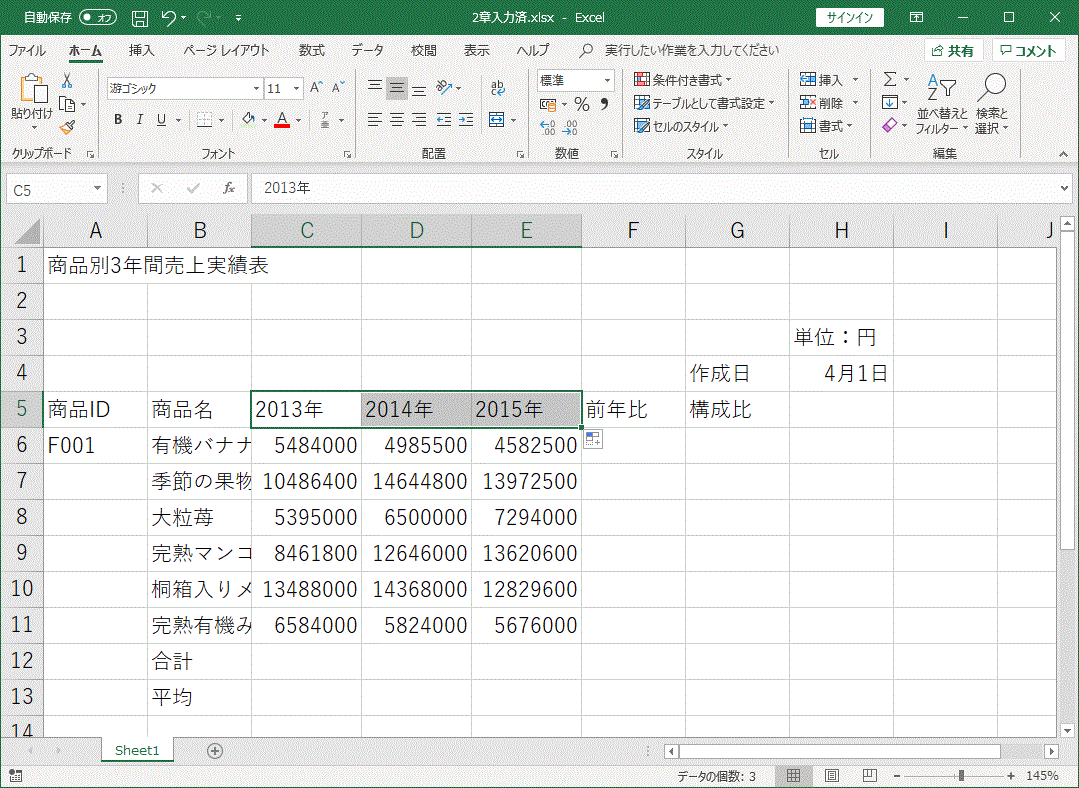
Task: Click the Cut scissors icon
Action: (x=67, y=81)
